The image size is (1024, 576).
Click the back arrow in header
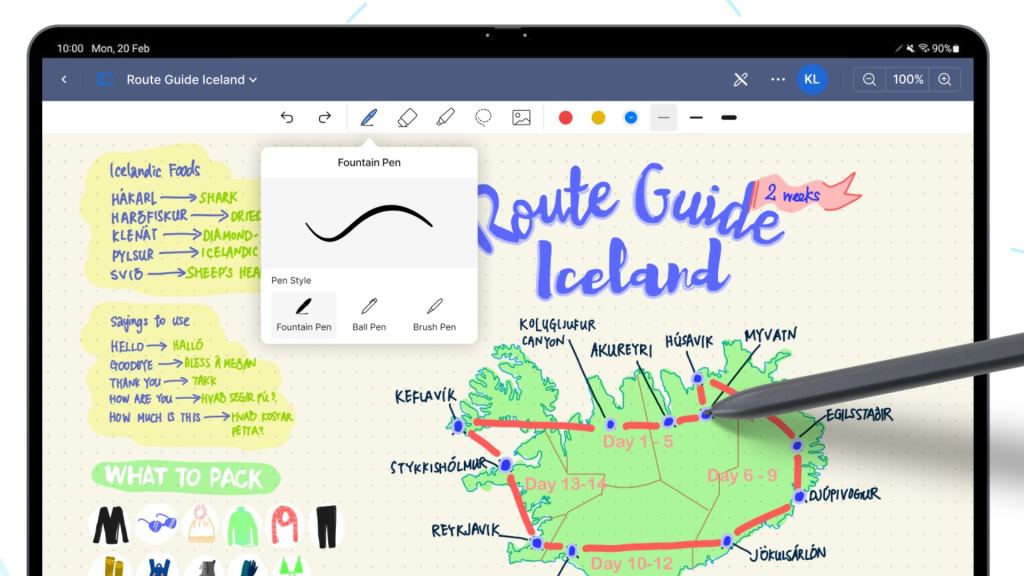tap(64, 80)
